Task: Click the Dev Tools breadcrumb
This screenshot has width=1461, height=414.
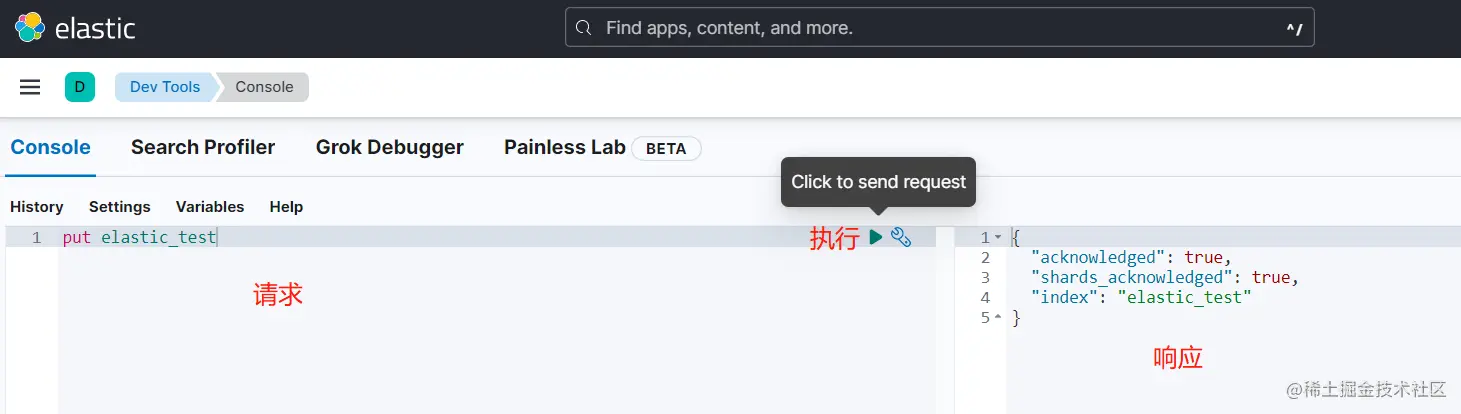Action: 165,87
